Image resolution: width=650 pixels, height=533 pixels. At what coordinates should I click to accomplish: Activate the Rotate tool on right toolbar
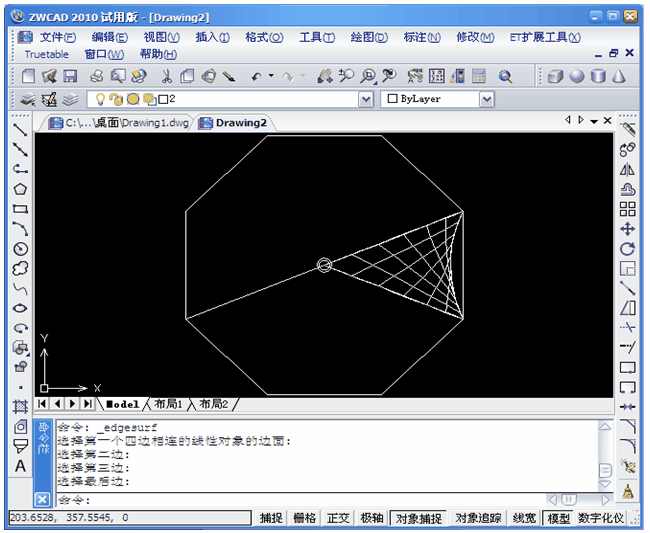click(628, 249)
